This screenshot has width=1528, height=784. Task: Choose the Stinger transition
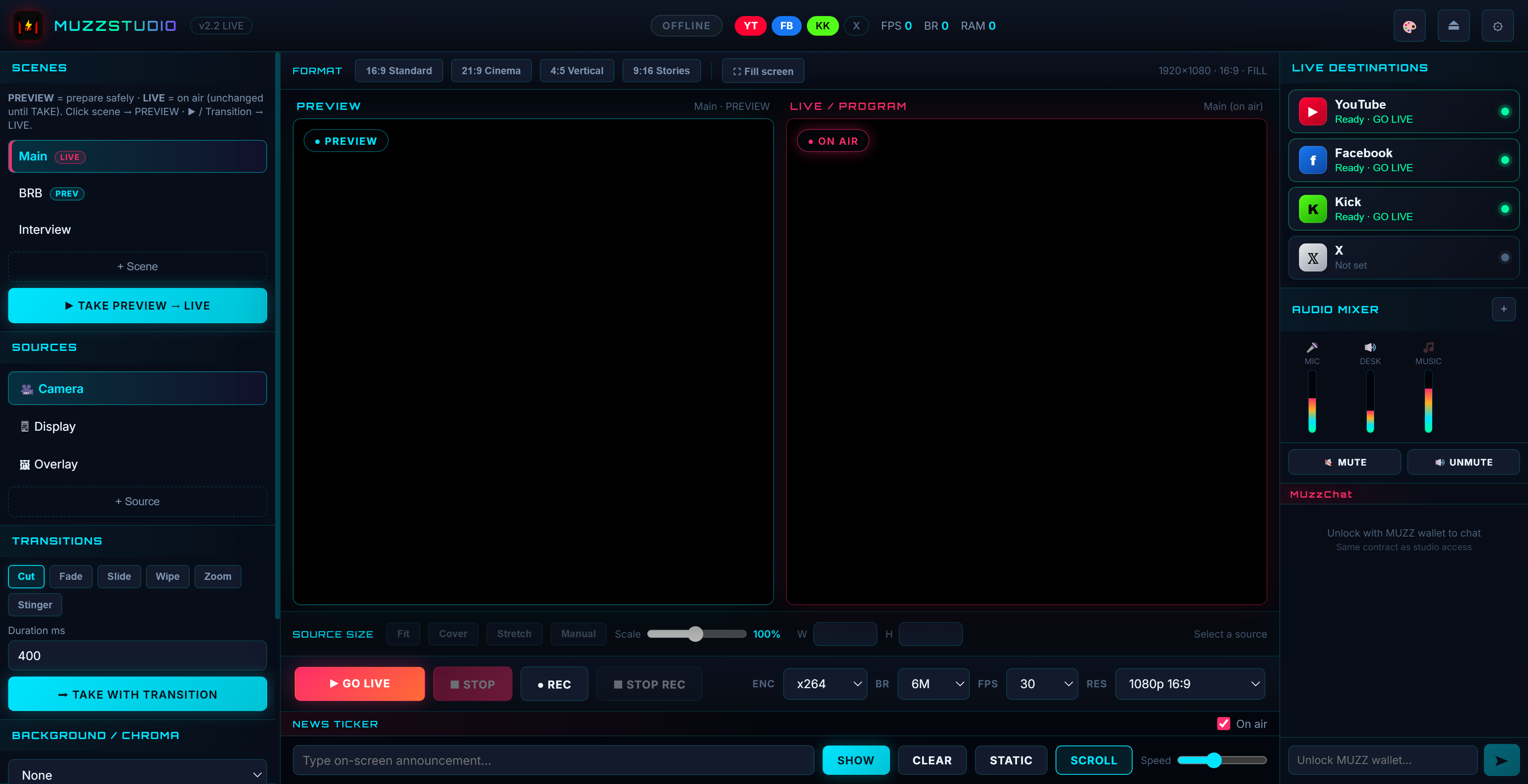click(35, 604)
